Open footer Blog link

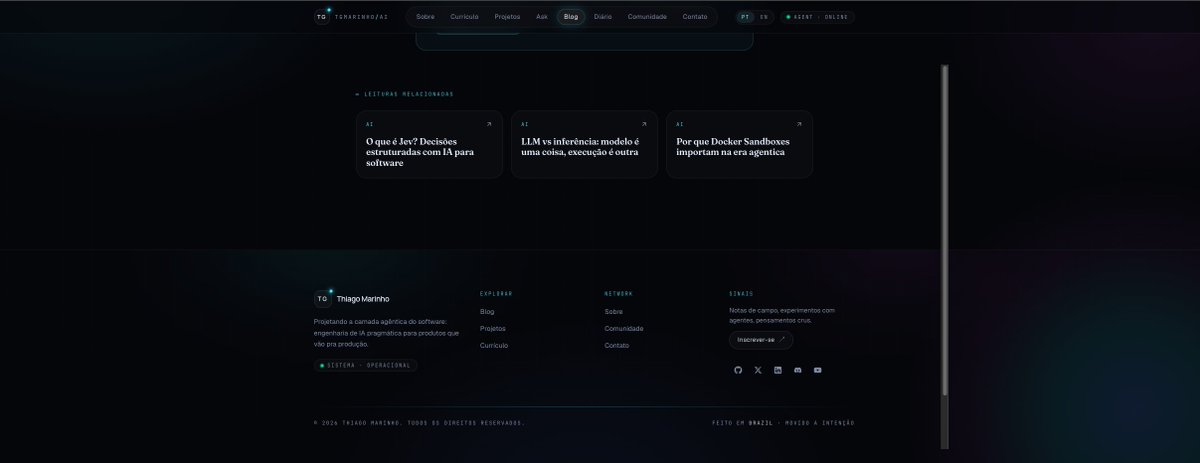487,312
